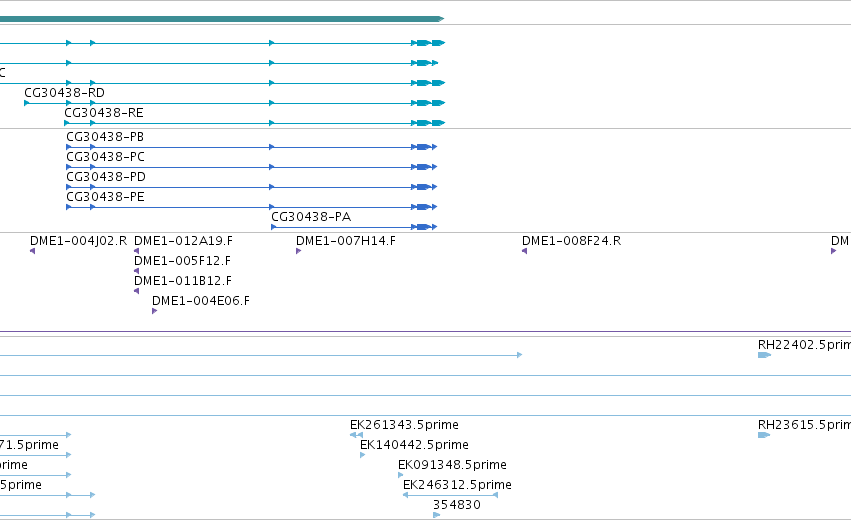
Task: Select the 354830 feature label
Action: tap(456, 505)
